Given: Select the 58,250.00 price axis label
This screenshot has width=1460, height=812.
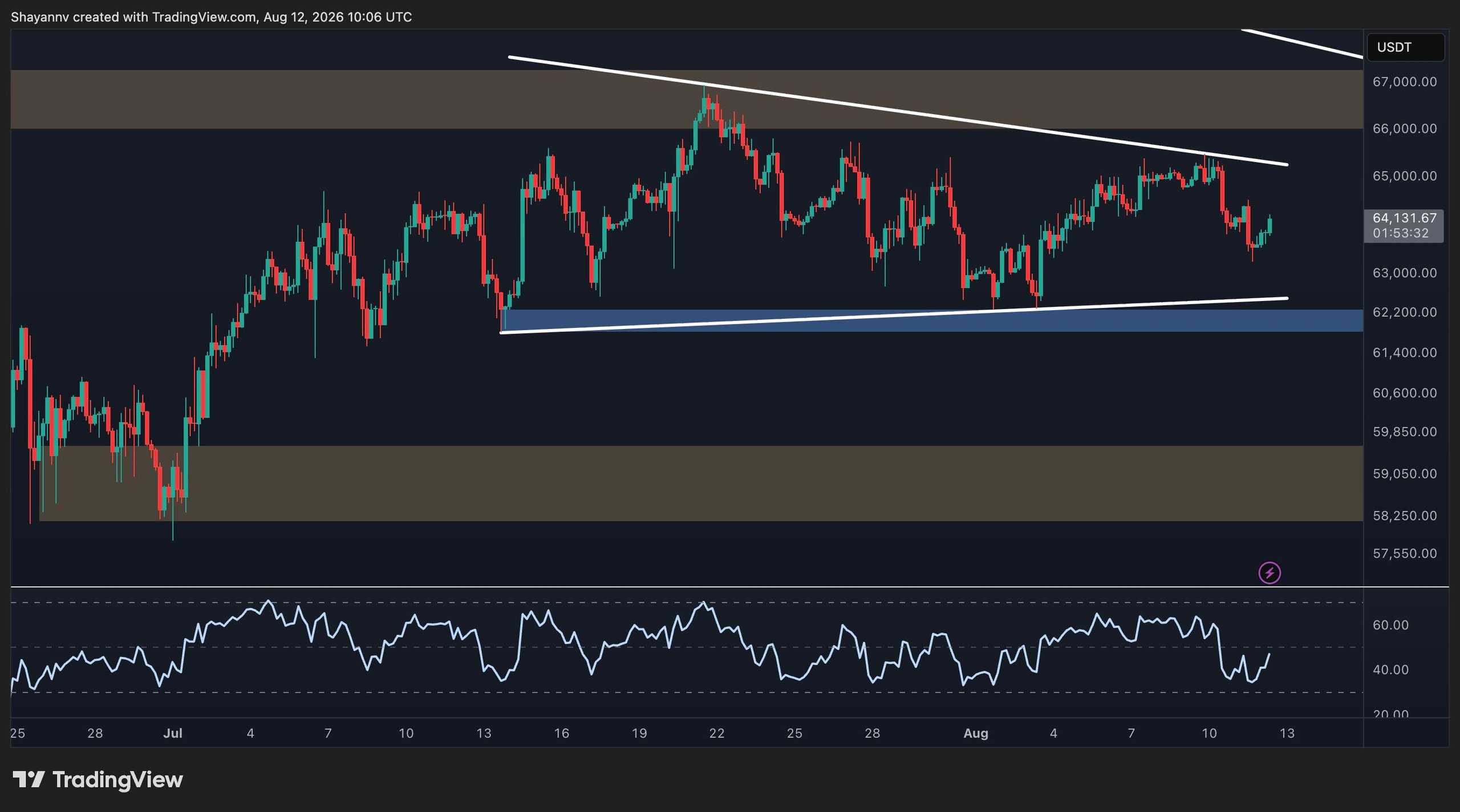Looking at the screenshot, I should coord(1404,515).
